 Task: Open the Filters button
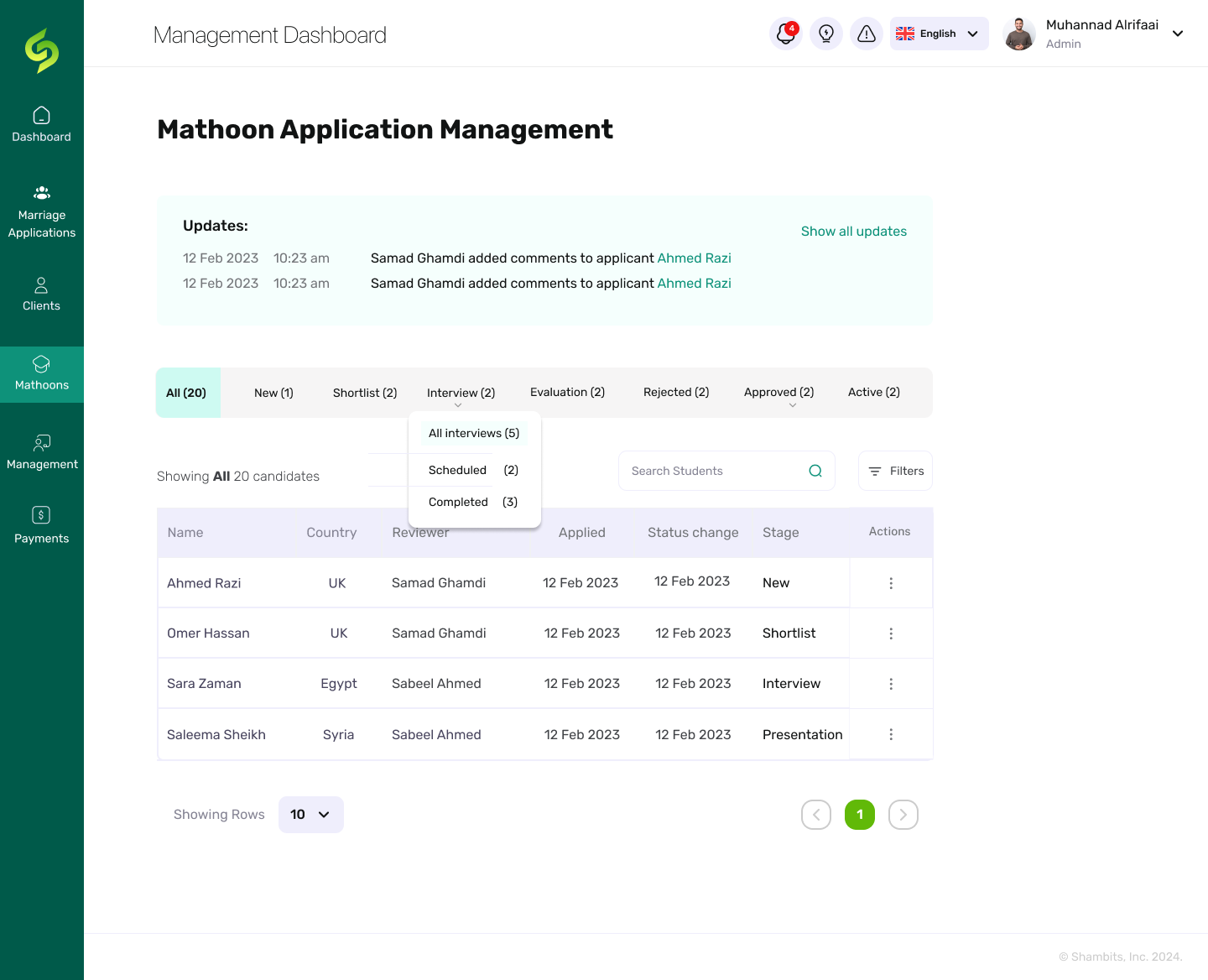pyautogui.click(x=895, y=471)
